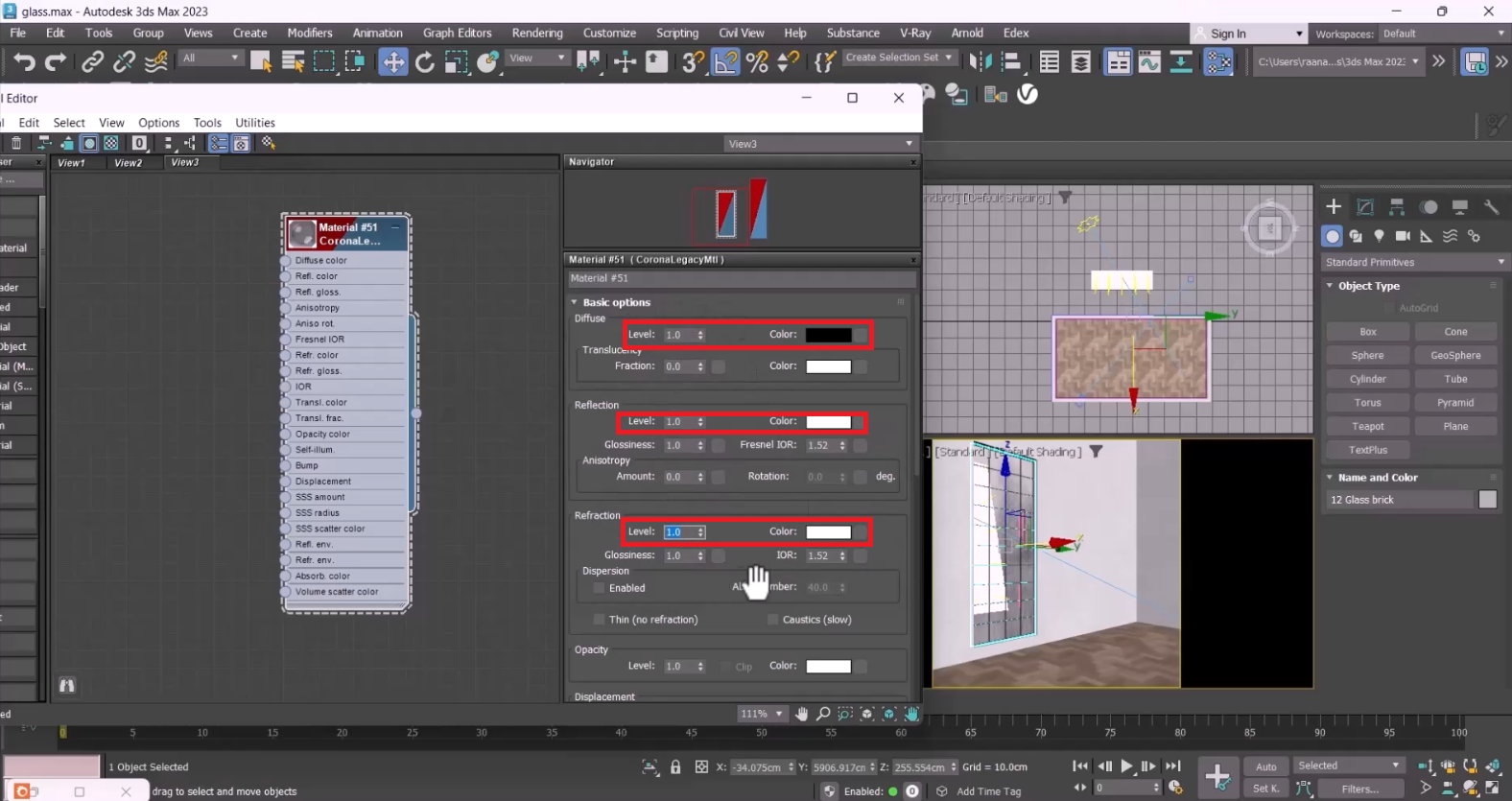Click the Rotate tool icon
This screenshot has height=801, width=1512.
[x=424, y=62]
